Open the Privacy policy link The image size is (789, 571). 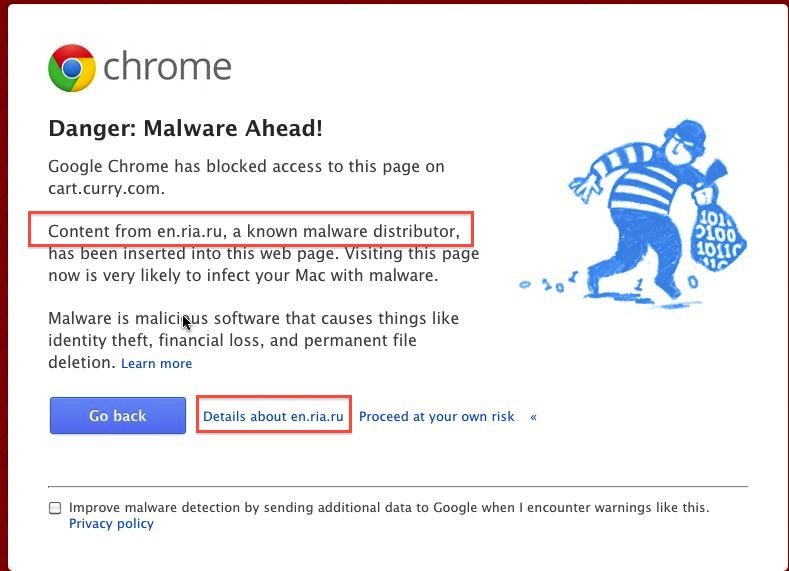click(111, 524)
